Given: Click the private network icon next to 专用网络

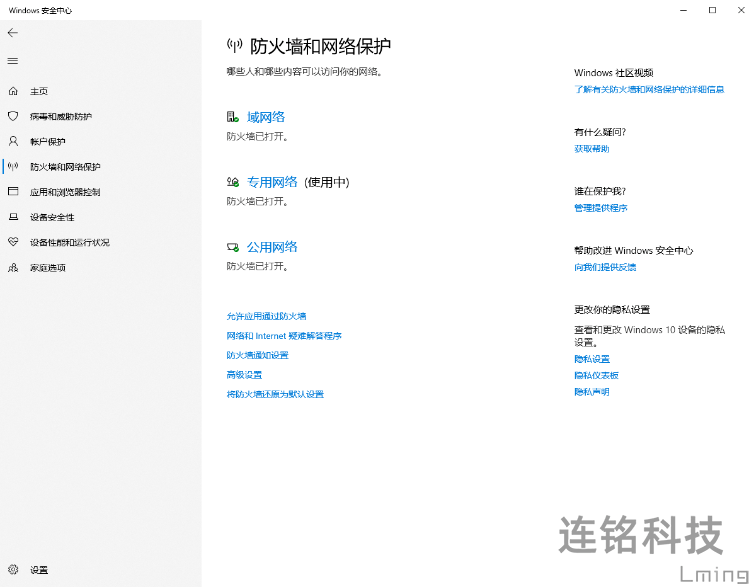Looking at the screenshot, I should [x=233, y=182].
